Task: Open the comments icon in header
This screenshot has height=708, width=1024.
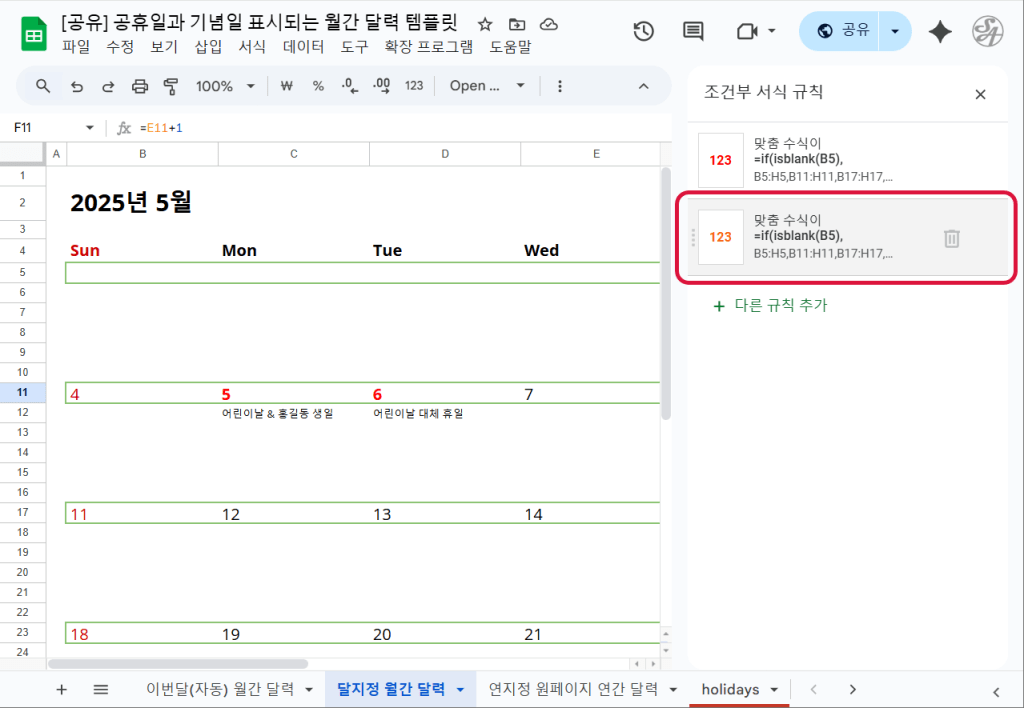Action: 693,31
